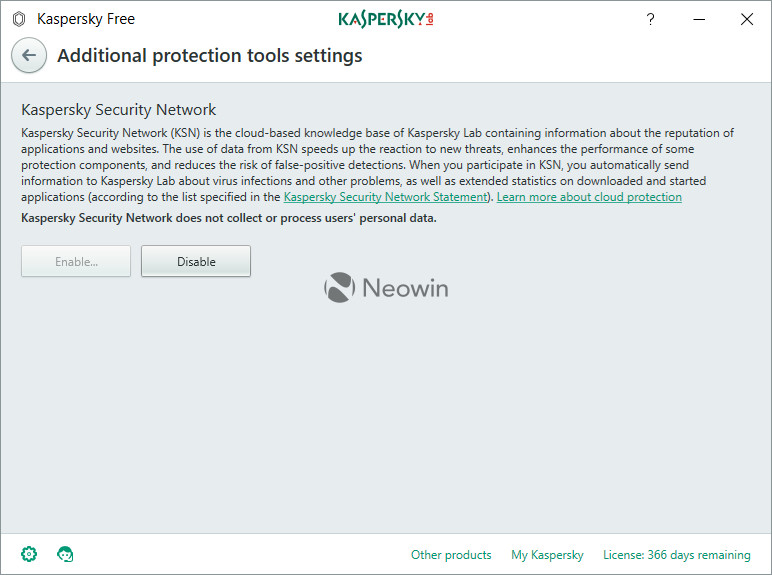The image size is (772, 575).
Task: Minimize the Kaspersky Free window
Action: (699, 19)
